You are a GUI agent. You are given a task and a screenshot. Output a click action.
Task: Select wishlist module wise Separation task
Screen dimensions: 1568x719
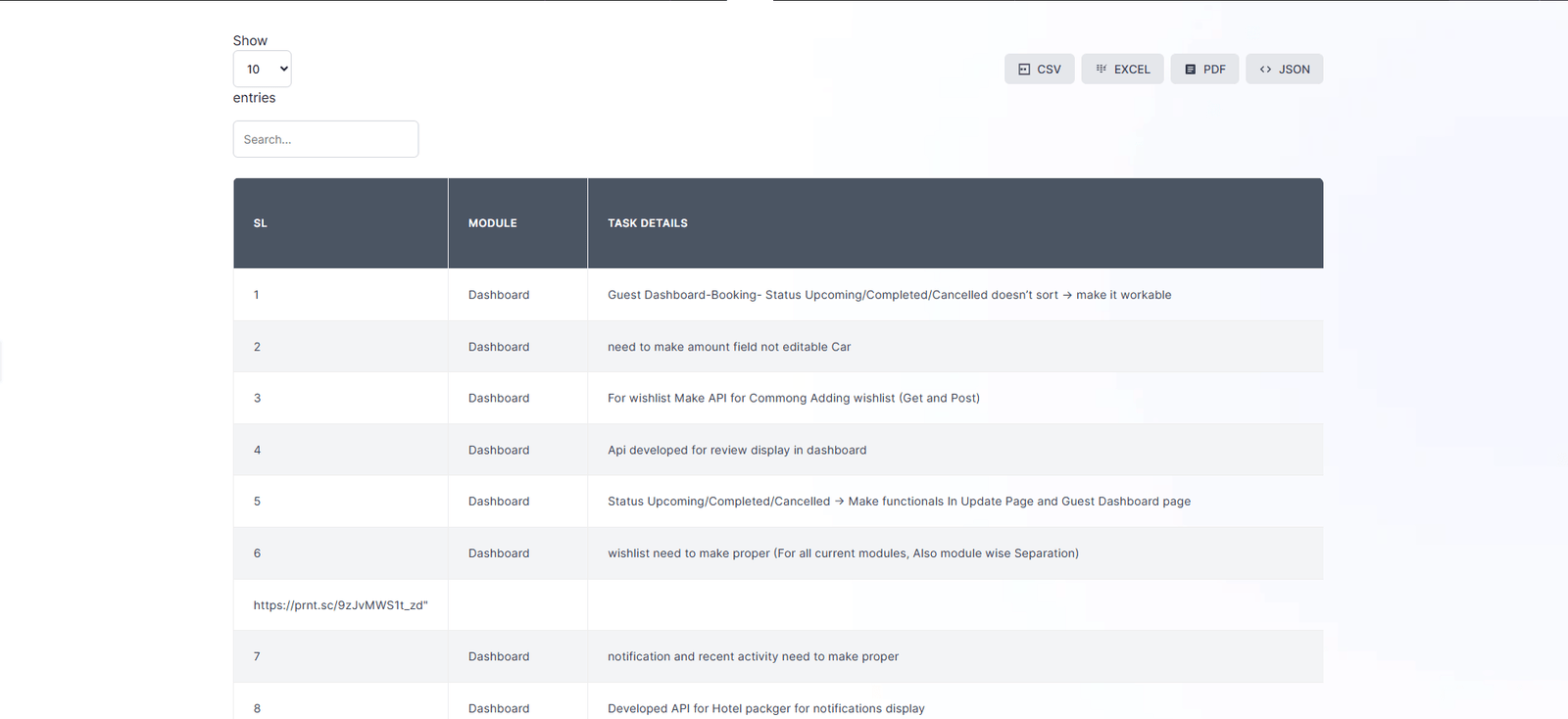(x=843, y=553)
